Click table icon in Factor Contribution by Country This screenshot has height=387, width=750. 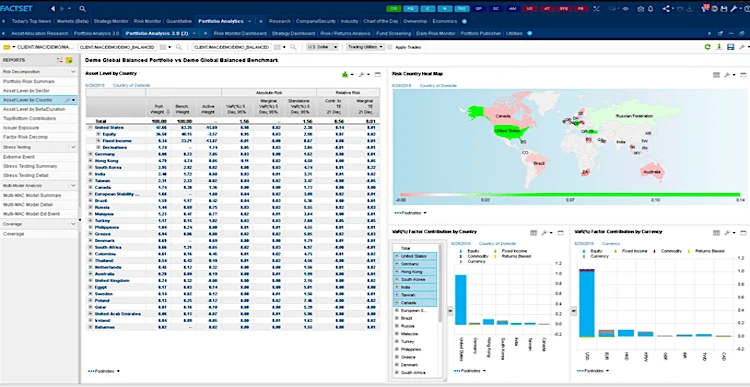pyautogui.click(x=533, y=232)
